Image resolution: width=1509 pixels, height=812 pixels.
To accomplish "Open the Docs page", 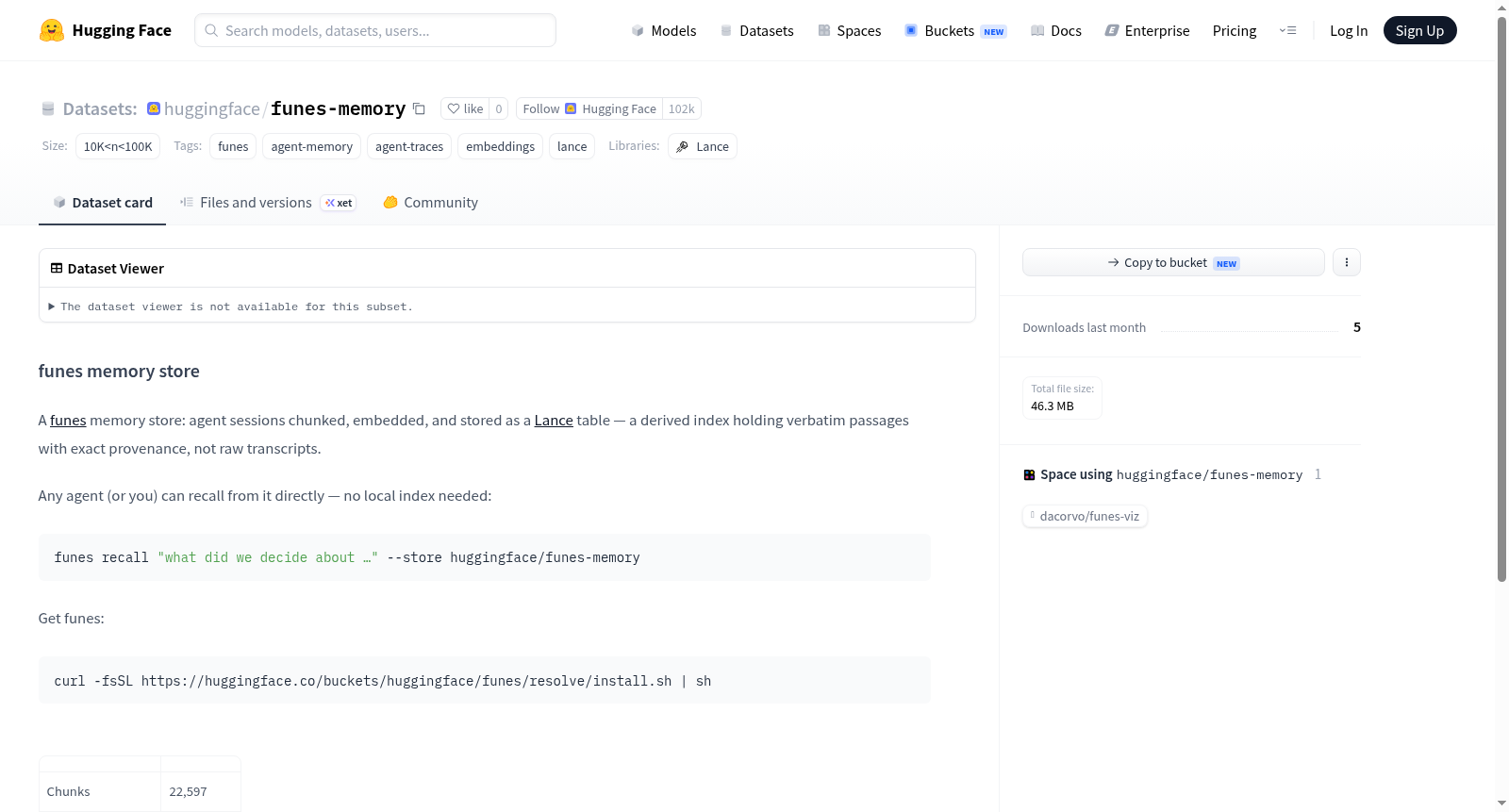I will tap(1056, 31).
